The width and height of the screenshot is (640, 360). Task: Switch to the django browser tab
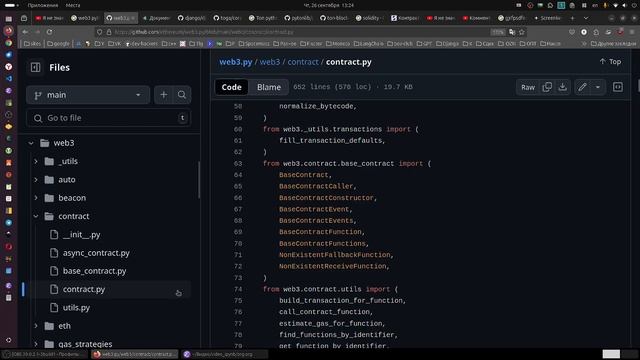click(x=191, y=18)
